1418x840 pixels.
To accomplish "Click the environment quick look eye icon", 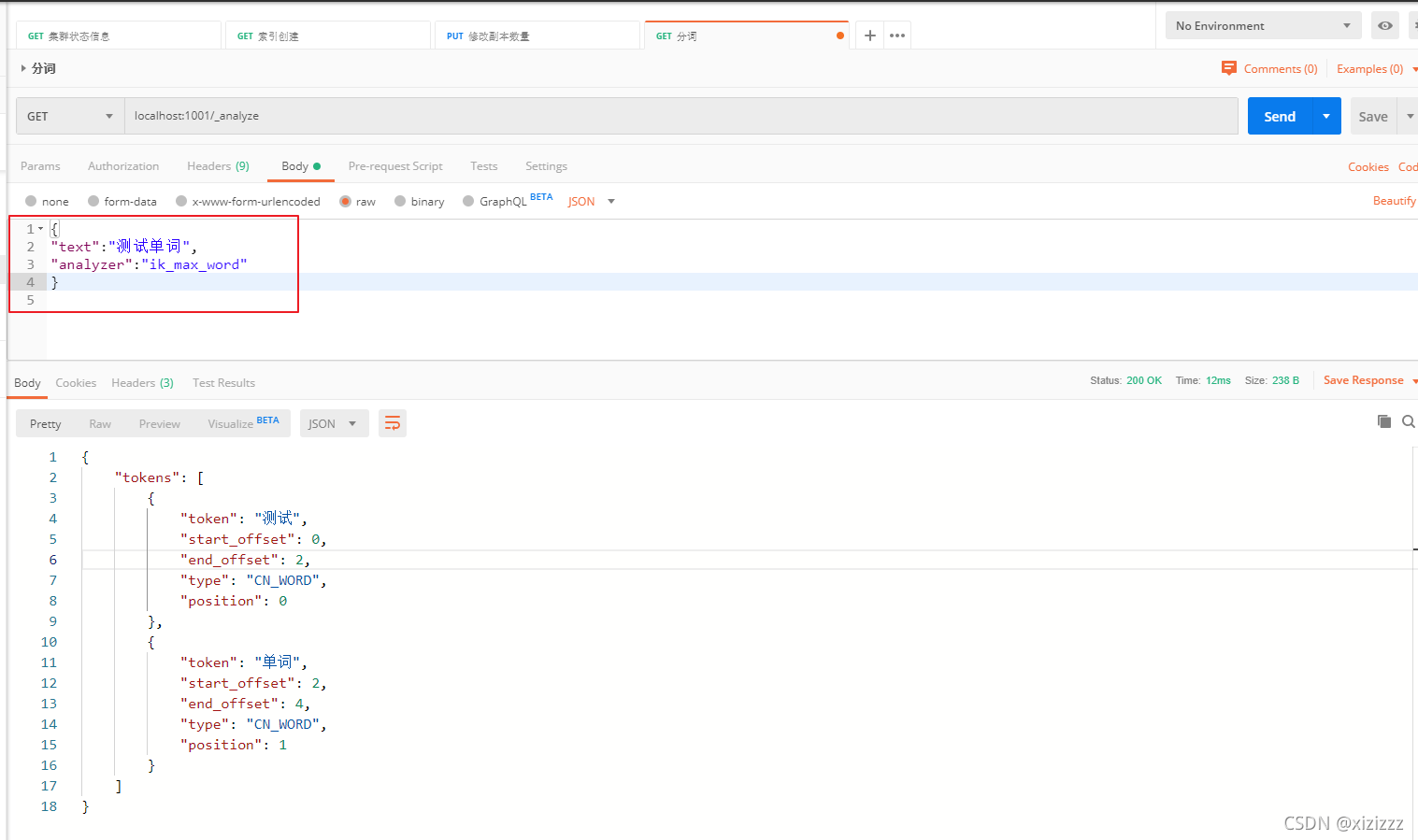I will tap(1384, 25).
